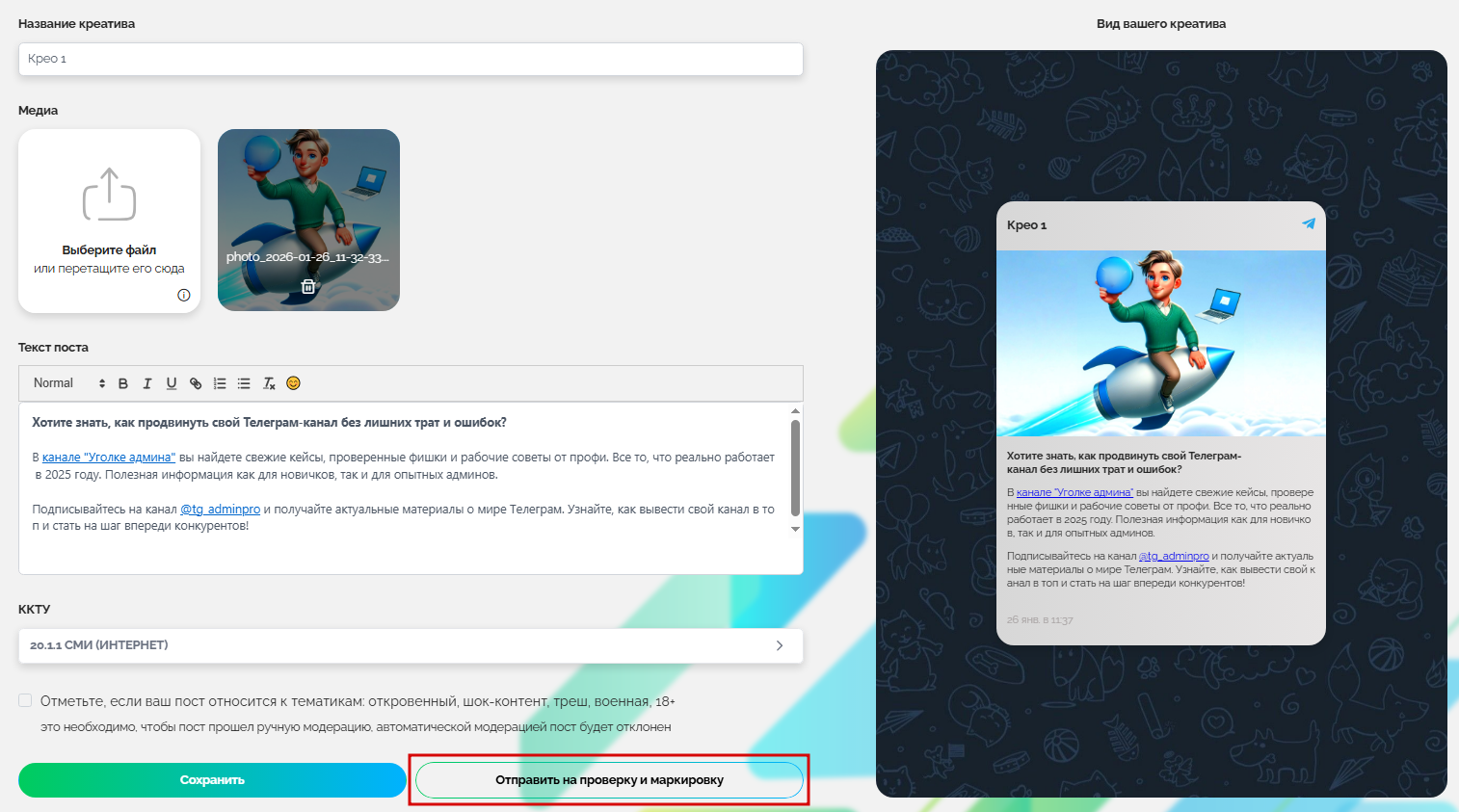Click the Сохранить button
This screenshot has width=1459, height=812.
click(x=212, y=780)
